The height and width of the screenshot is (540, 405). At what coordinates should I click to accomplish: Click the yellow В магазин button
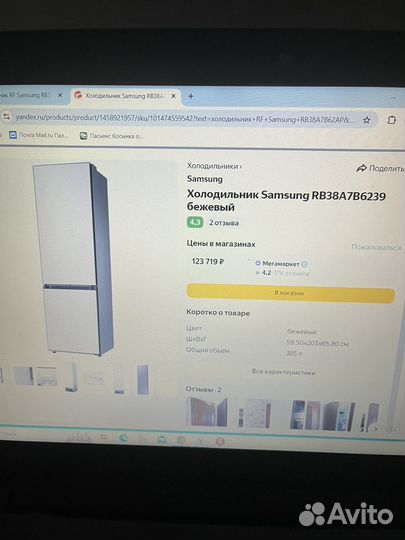click(x=290, y=293)
